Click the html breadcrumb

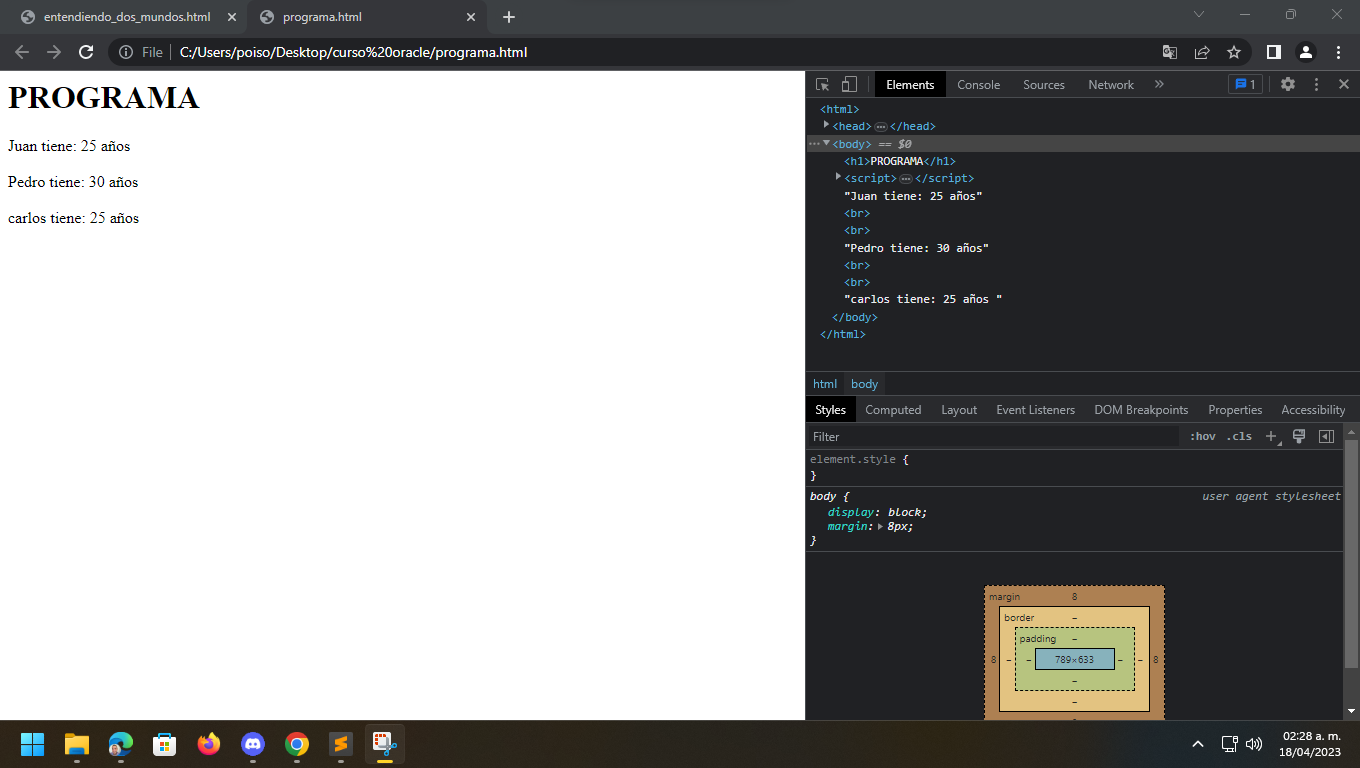(825, 384)
